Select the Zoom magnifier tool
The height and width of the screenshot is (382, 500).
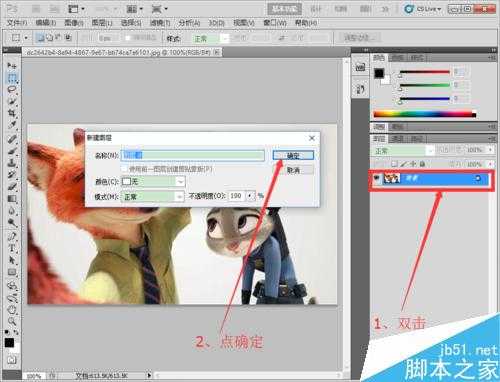pos(12,321)
